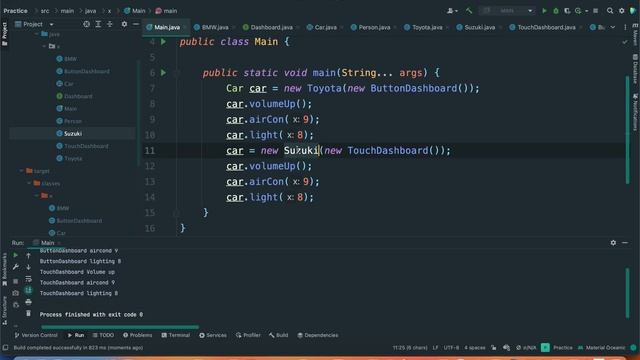Click Material Oceanic theme in status bar
Screen dimensions: 640x360
[x=601, y=348]
